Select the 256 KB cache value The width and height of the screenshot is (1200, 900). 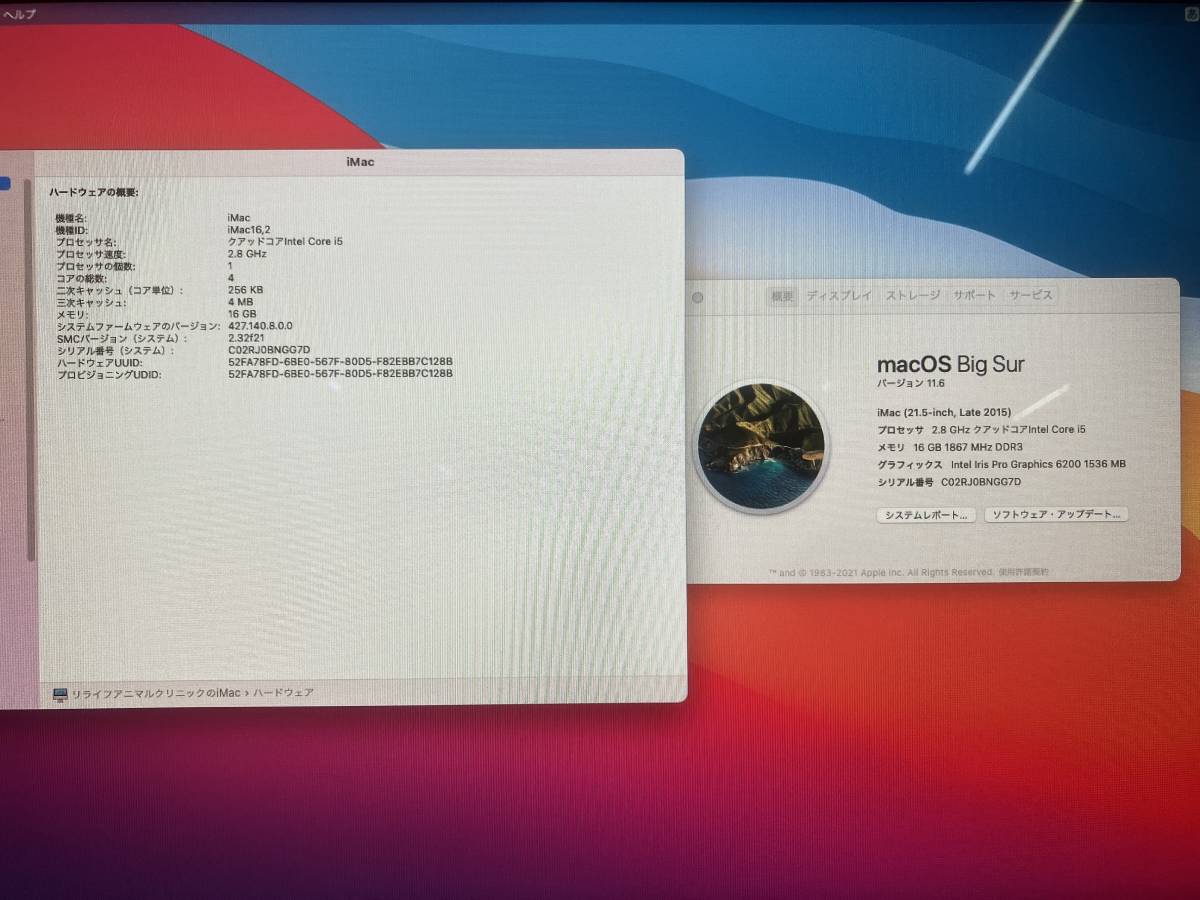(x=245, y=290)
